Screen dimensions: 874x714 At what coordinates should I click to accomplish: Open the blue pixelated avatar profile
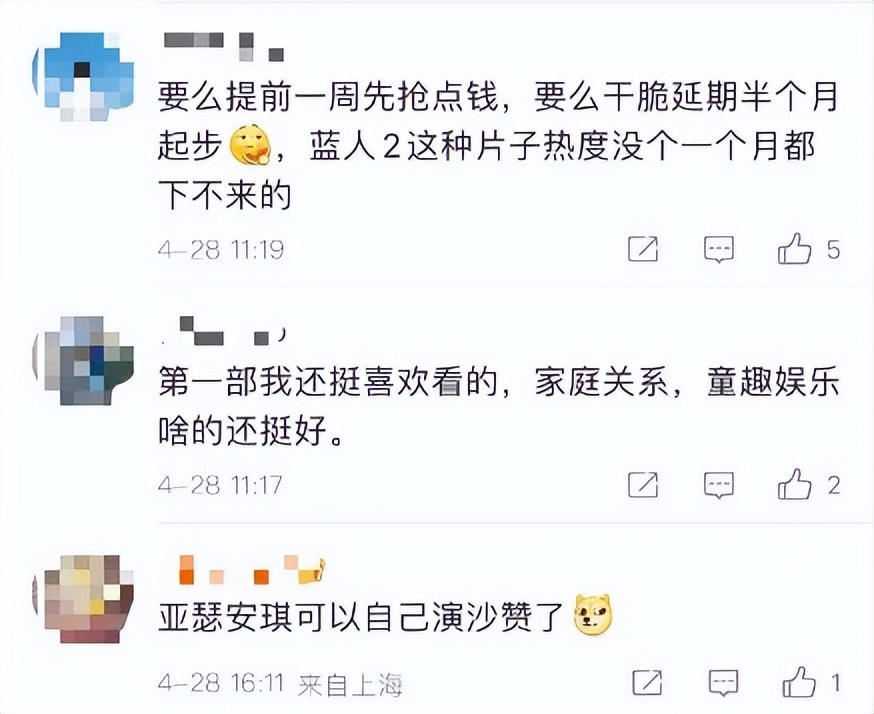point(85,77)
